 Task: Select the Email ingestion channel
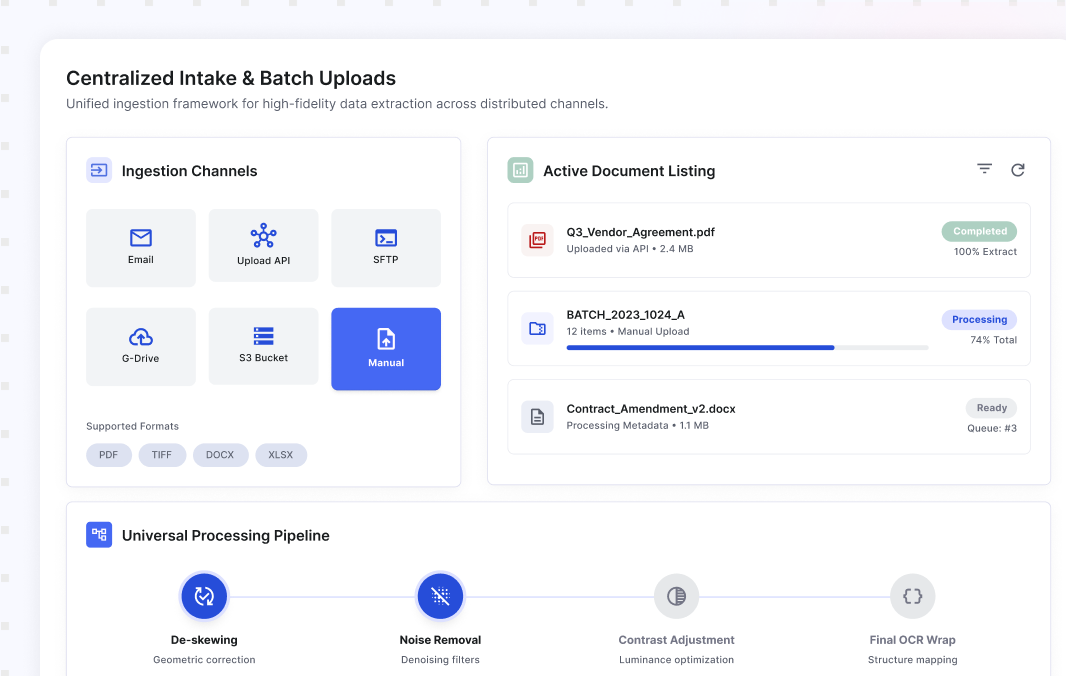pos(141,248)
